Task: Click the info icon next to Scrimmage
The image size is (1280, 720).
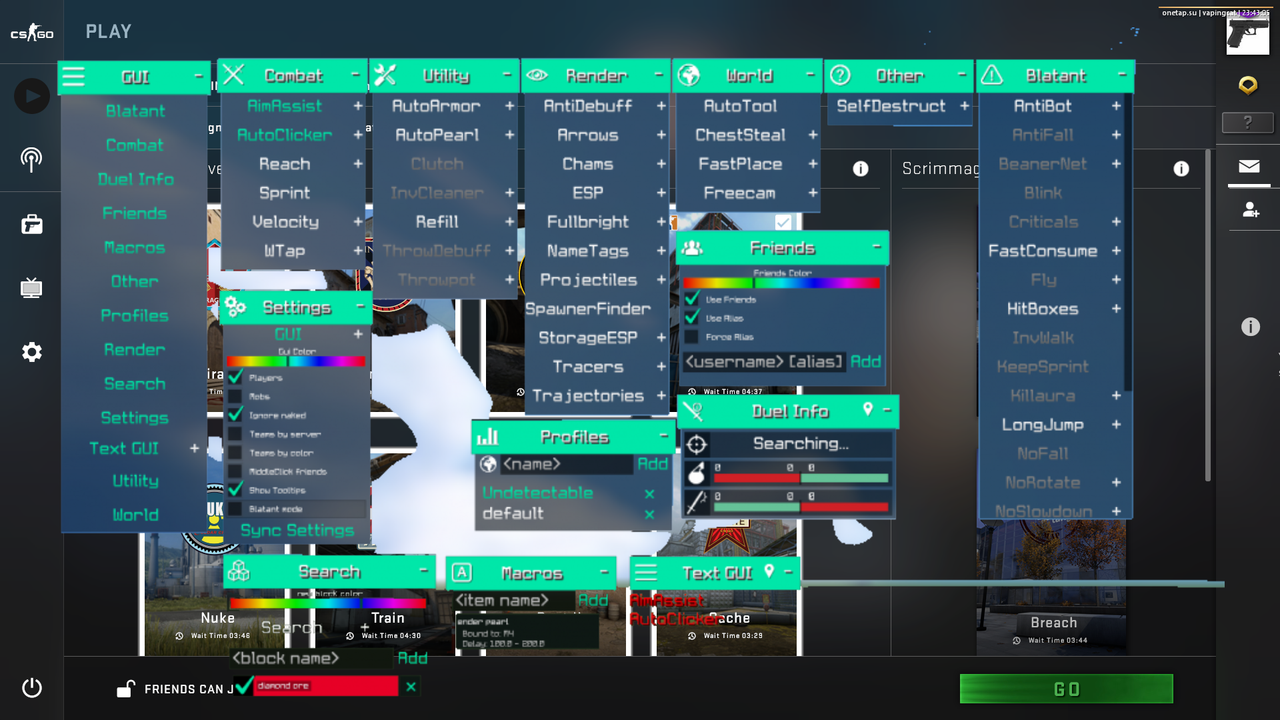Action: [x=1181, y=169]
